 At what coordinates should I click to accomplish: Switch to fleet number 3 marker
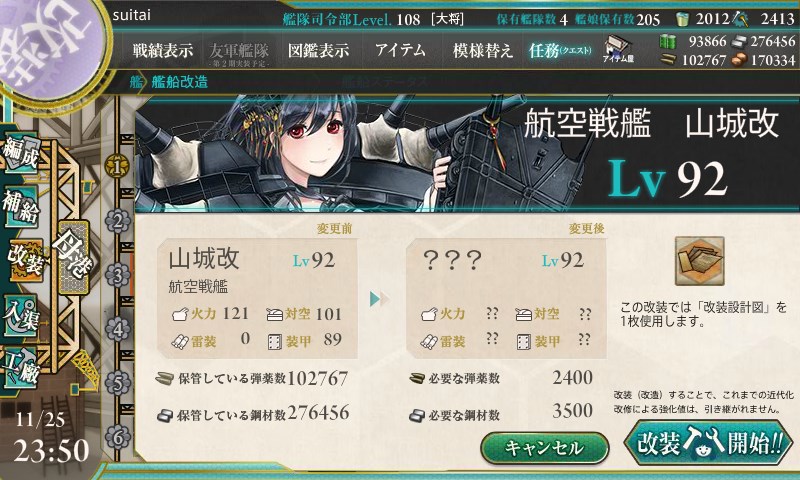(x=117, y=275)
